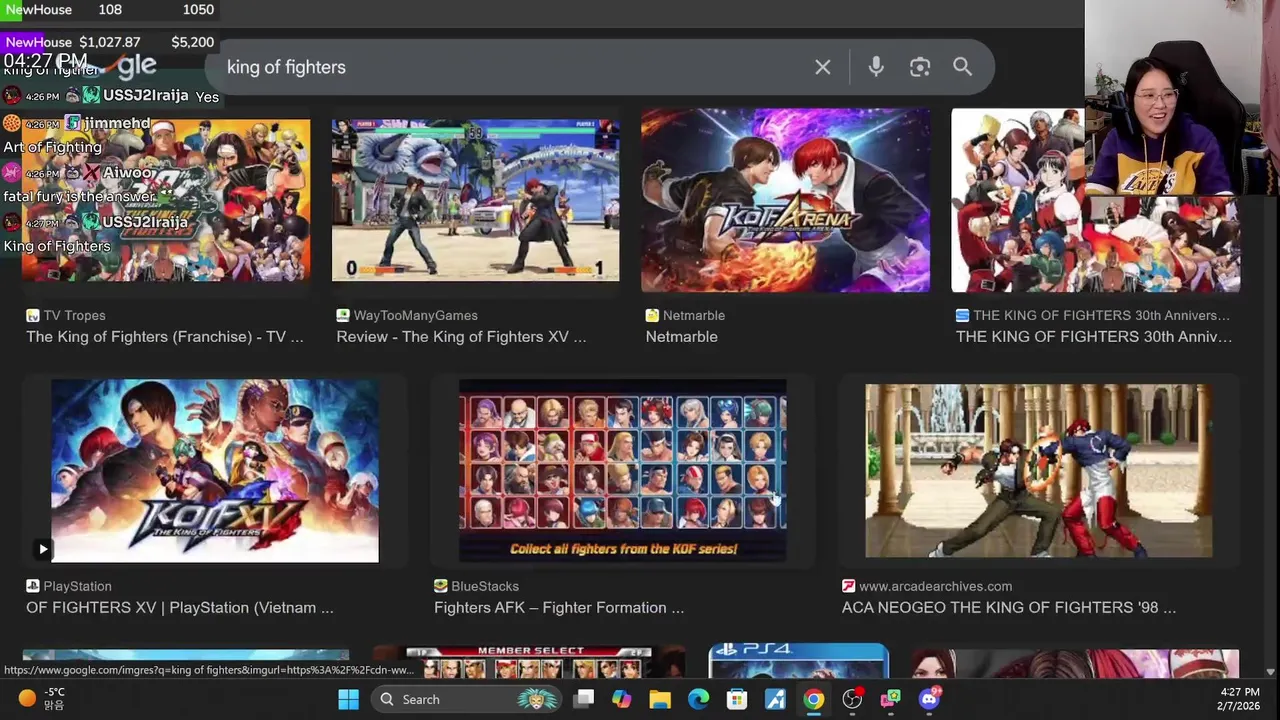Open OBS Studio from the taskbar
The image size is (1280, 720).
(852, 699)
